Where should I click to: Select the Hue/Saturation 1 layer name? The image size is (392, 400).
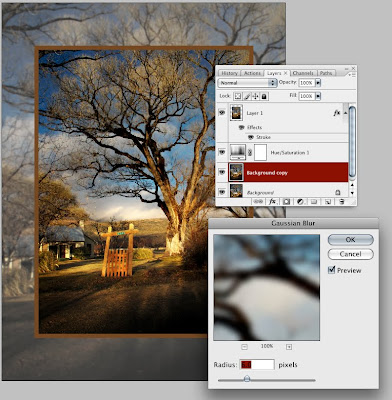290,153
